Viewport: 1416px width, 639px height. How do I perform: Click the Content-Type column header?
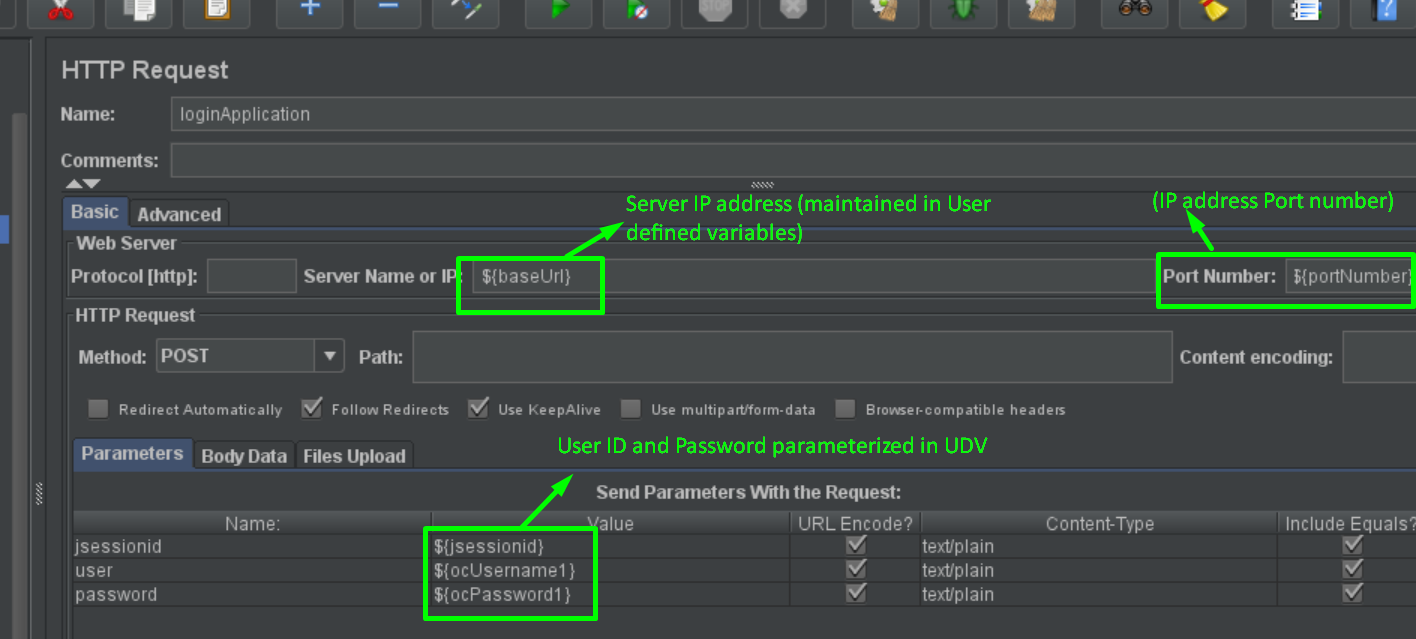click(1100, 524)
